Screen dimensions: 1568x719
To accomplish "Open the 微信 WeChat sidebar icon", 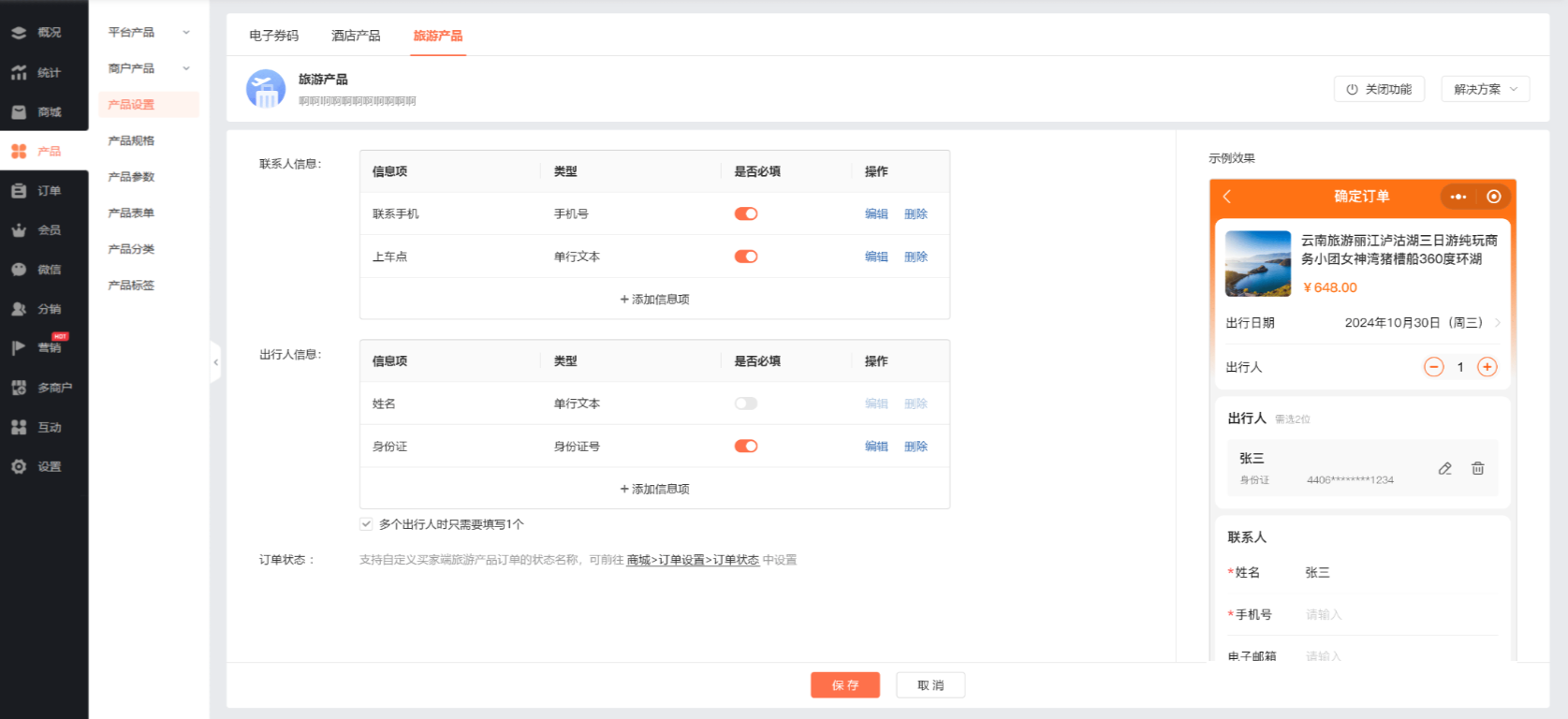I will (19, 270).
